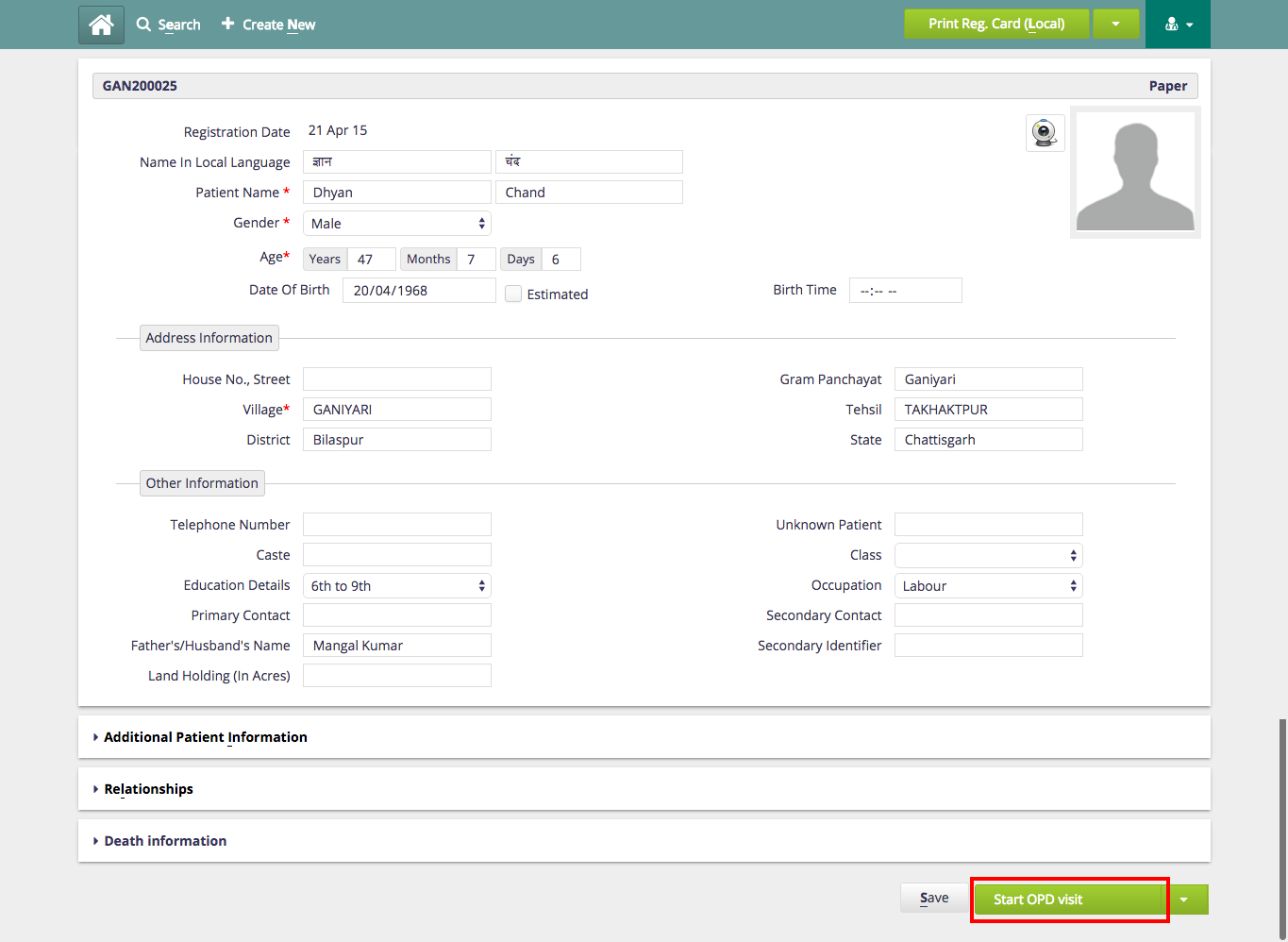Click the Create New plus icon

(226, 24)
